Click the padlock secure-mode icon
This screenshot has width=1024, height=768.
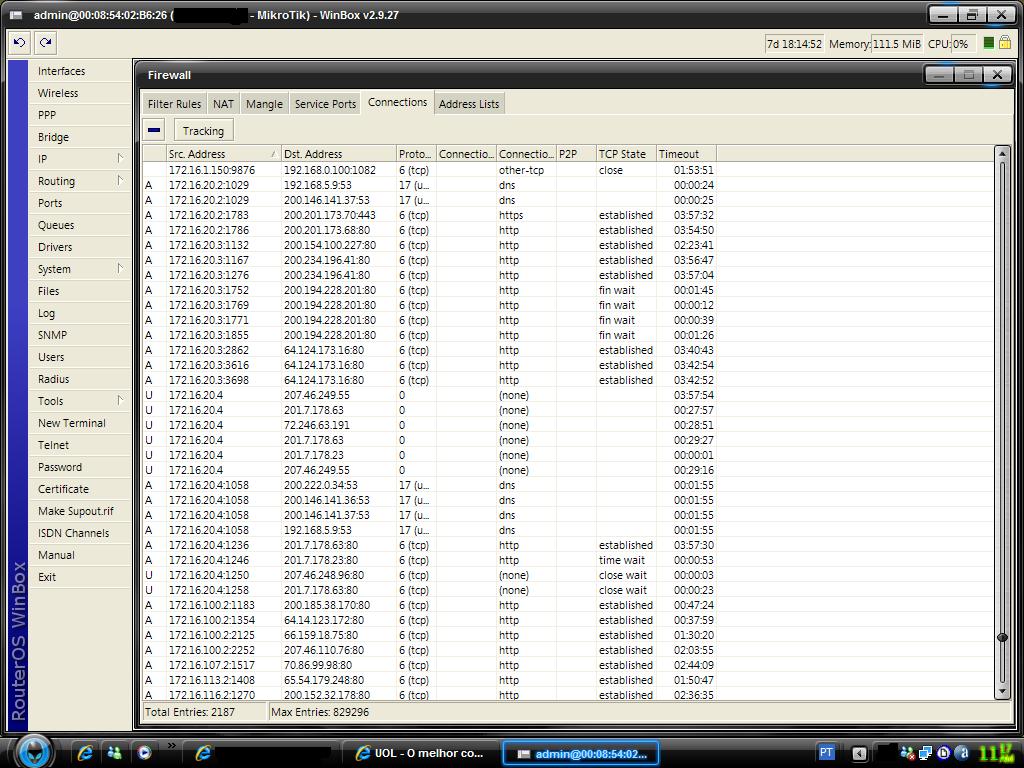tap(1005, 43)
